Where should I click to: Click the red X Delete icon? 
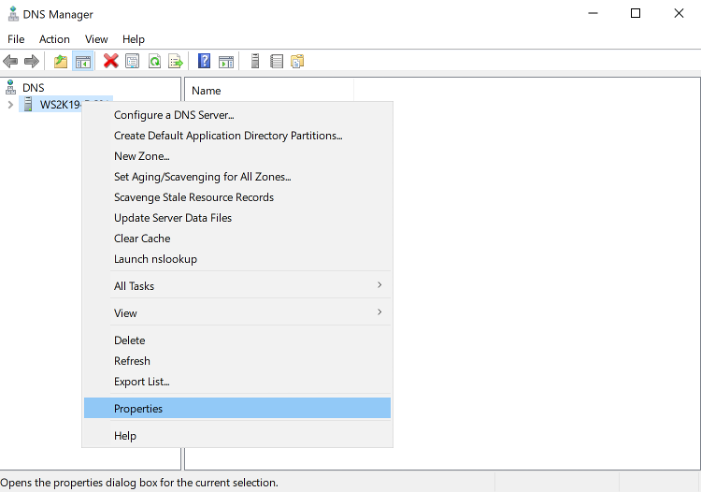(x=111, y=62)
